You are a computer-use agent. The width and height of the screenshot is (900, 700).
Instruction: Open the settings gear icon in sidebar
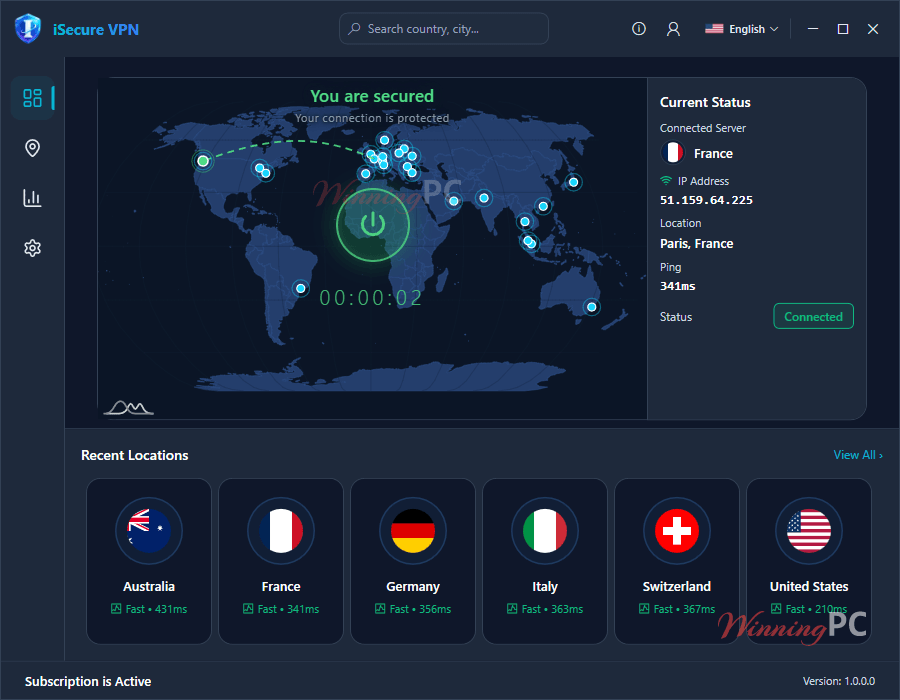click(32, 248)
